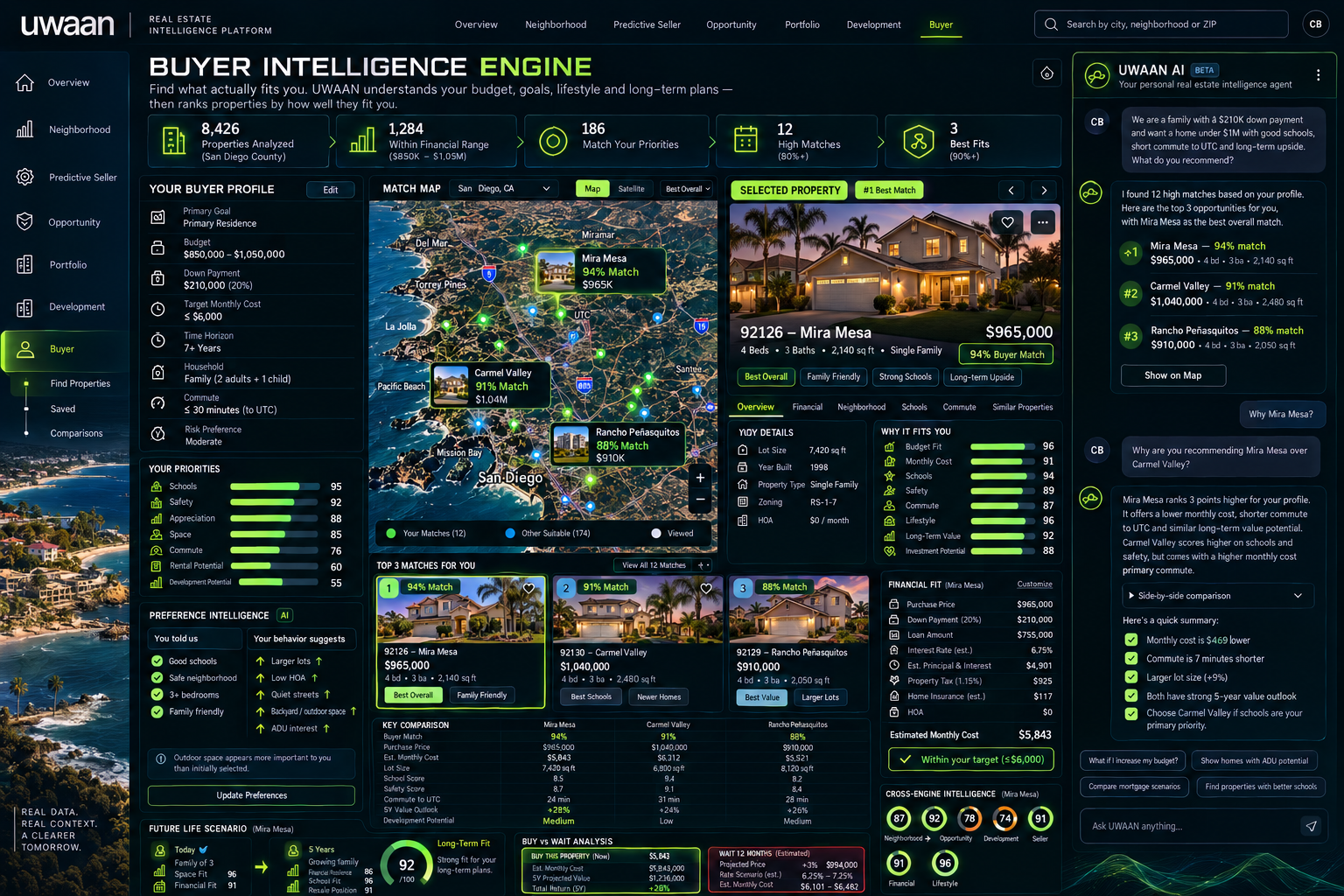
Task: Click the Development sidebar icon
Action: [24, 307]
